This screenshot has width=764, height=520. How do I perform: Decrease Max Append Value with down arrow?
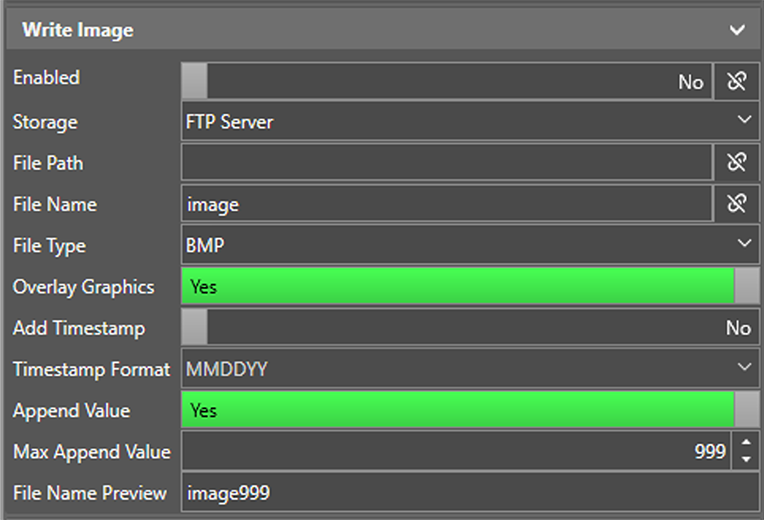pyautogui.click(x=746, y=460)
